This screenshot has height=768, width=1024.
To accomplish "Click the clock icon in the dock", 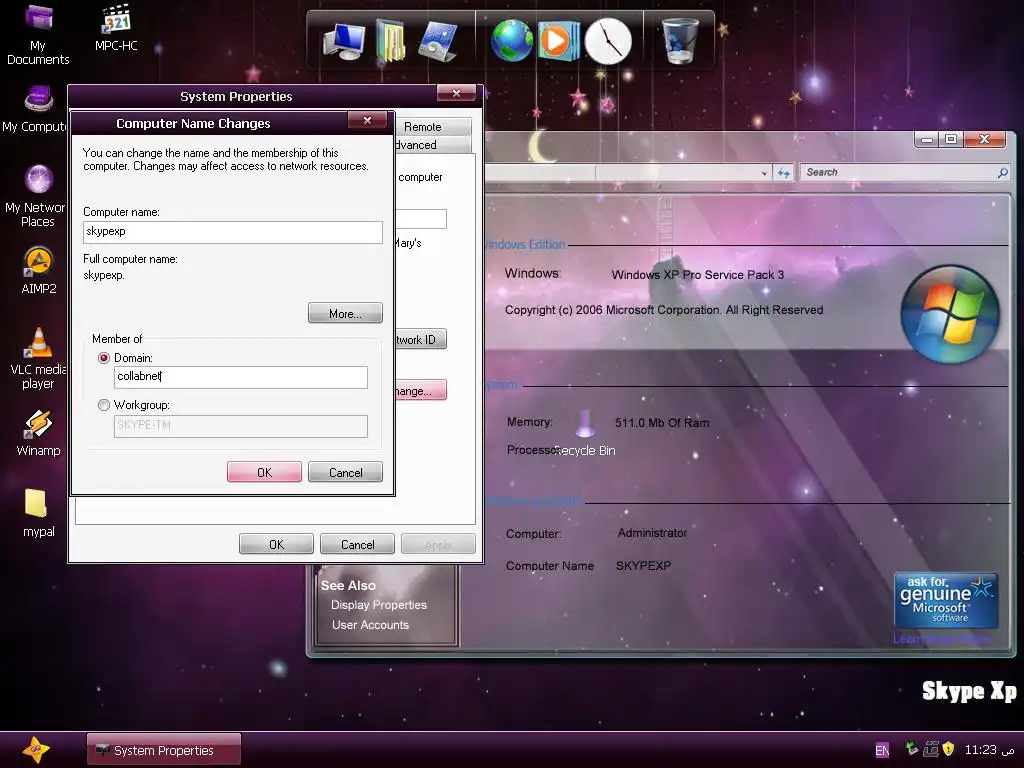I will [608, 41].
